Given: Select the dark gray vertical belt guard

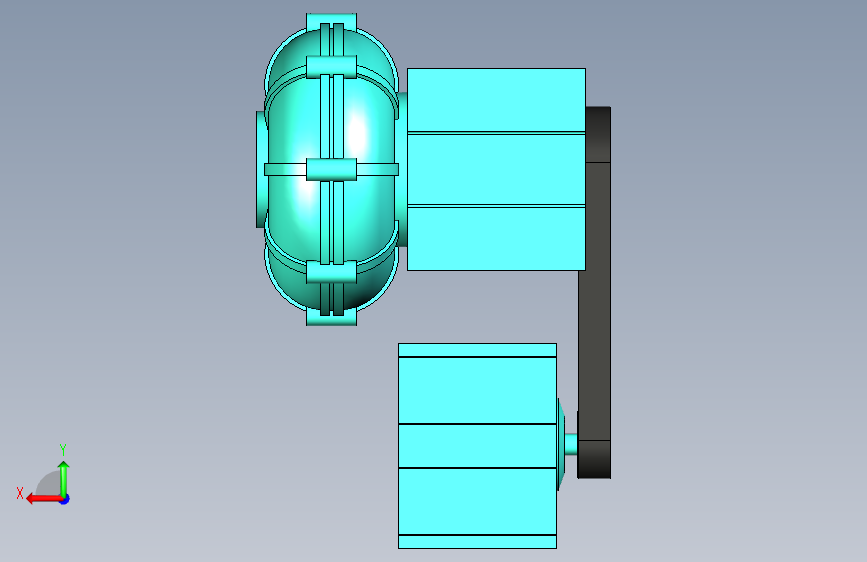Looking at the screenshot, I should coord(594,292).
